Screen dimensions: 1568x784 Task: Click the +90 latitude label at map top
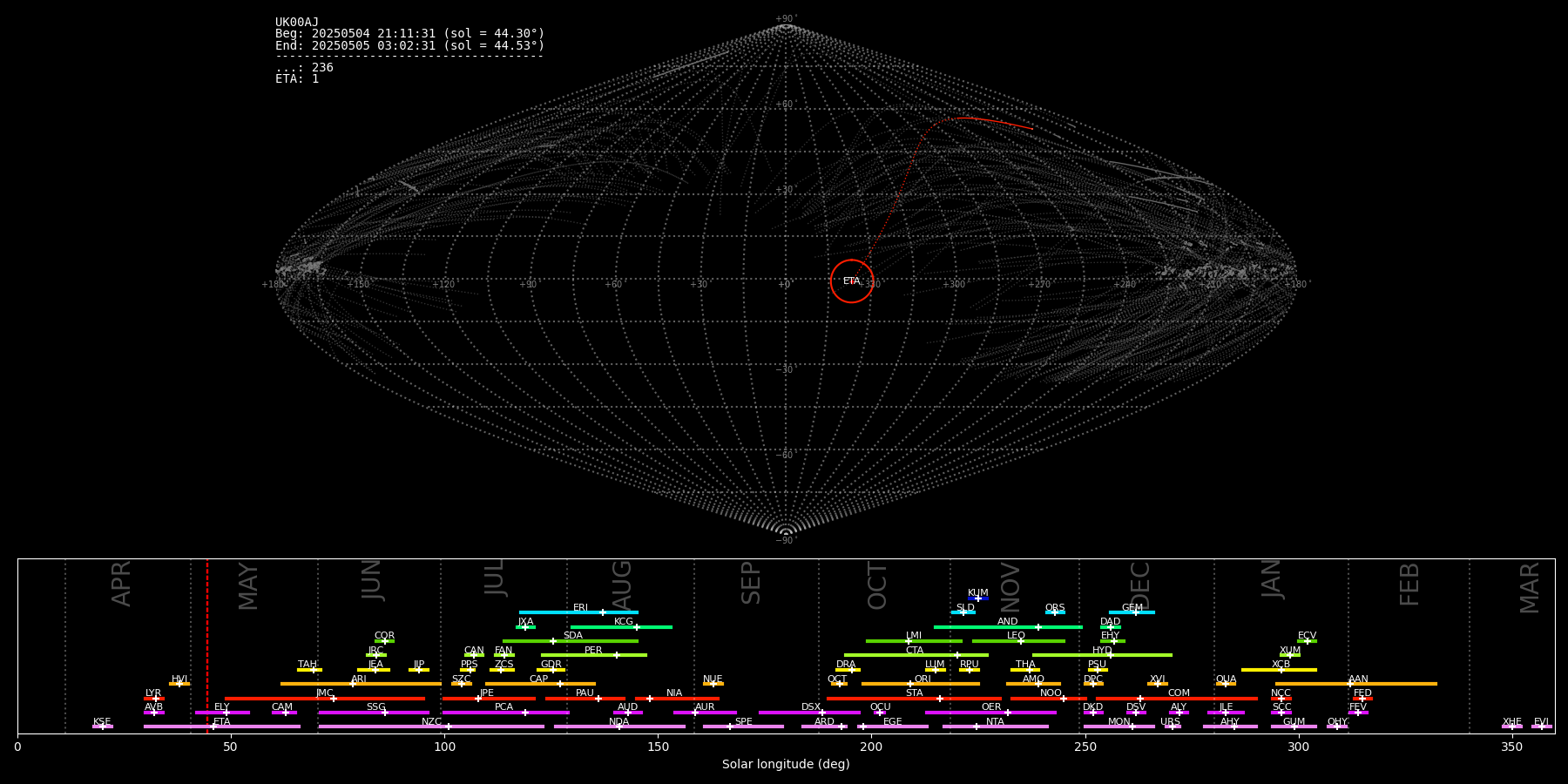coord(786,19)
